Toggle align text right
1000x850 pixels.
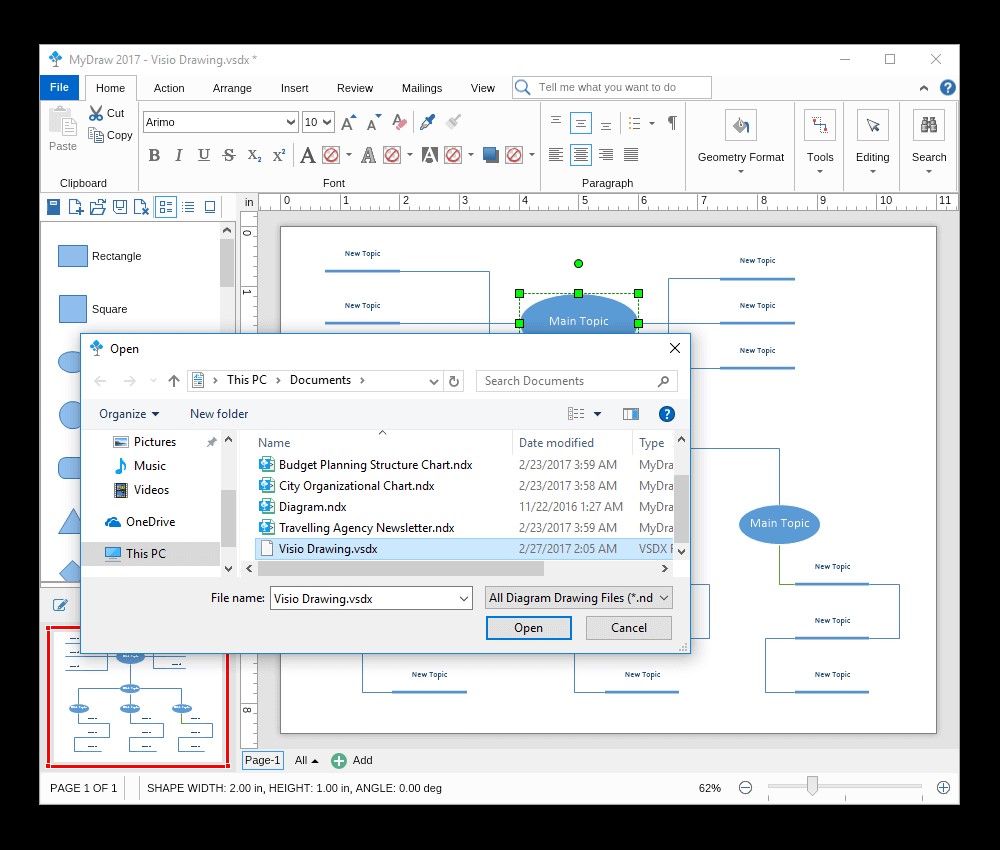606,154
